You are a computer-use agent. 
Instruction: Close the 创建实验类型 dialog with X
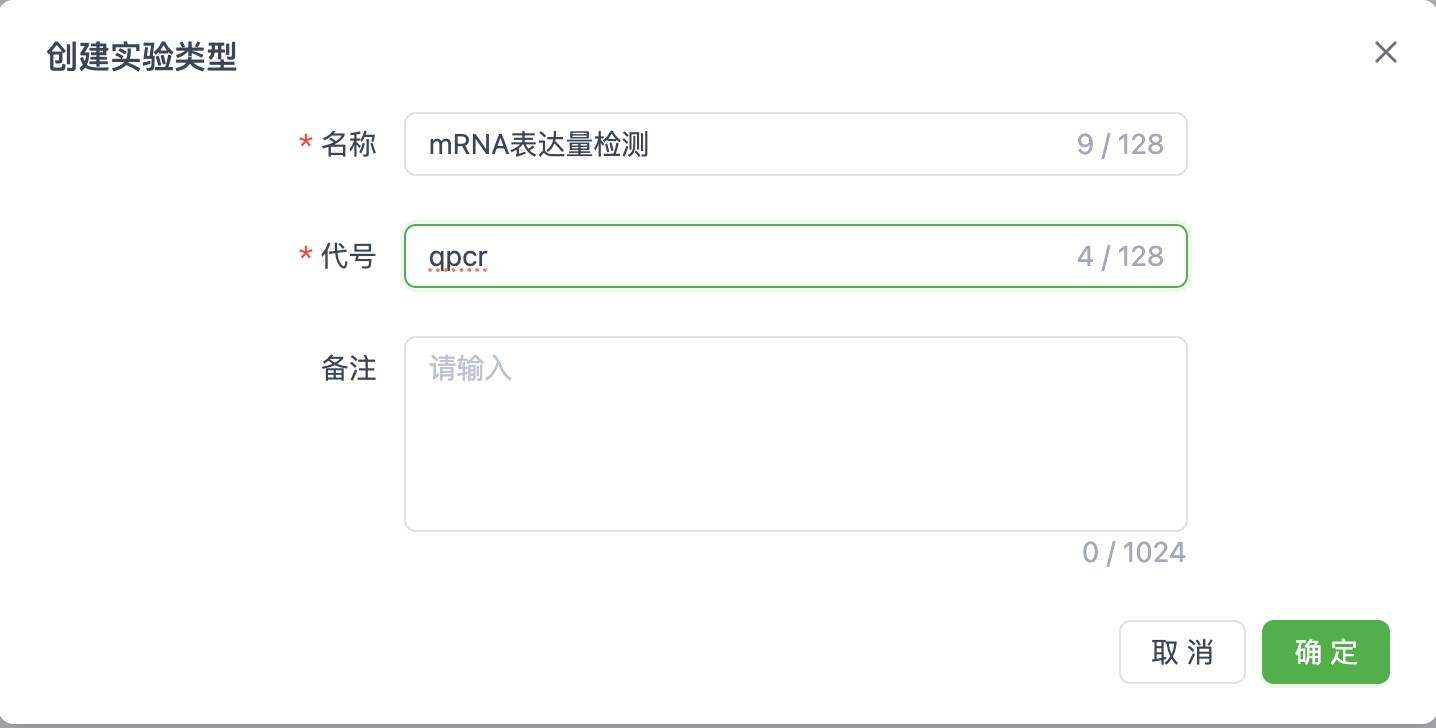pyautogui.click(x=1385, y=53)
